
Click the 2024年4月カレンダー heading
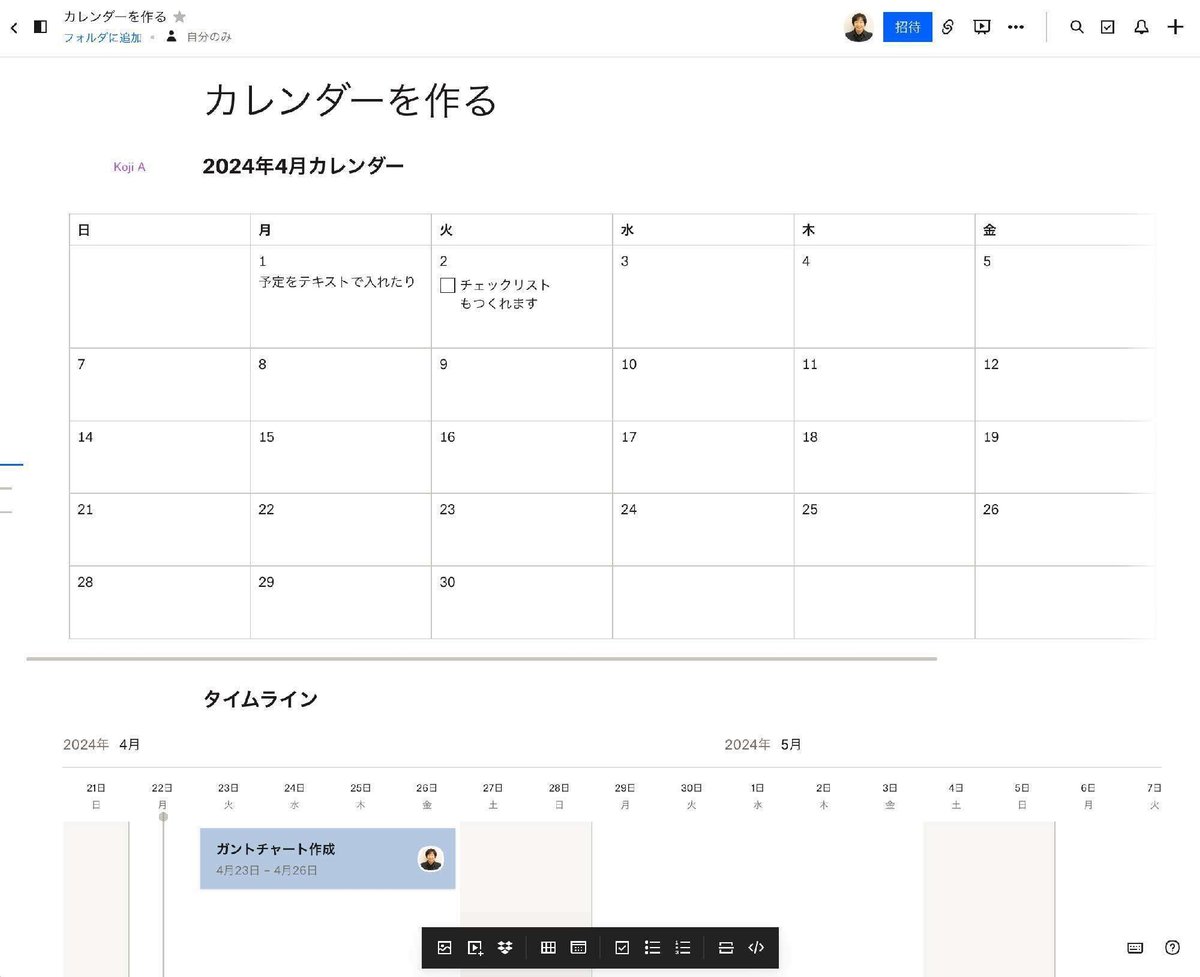pos(303,166)
